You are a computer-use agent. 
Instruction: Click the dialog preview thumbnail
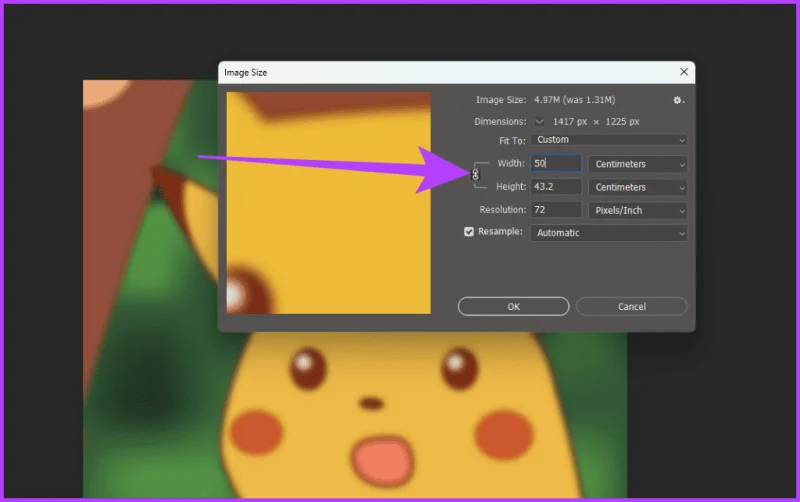pyautogui.click(x=329, y=203)
